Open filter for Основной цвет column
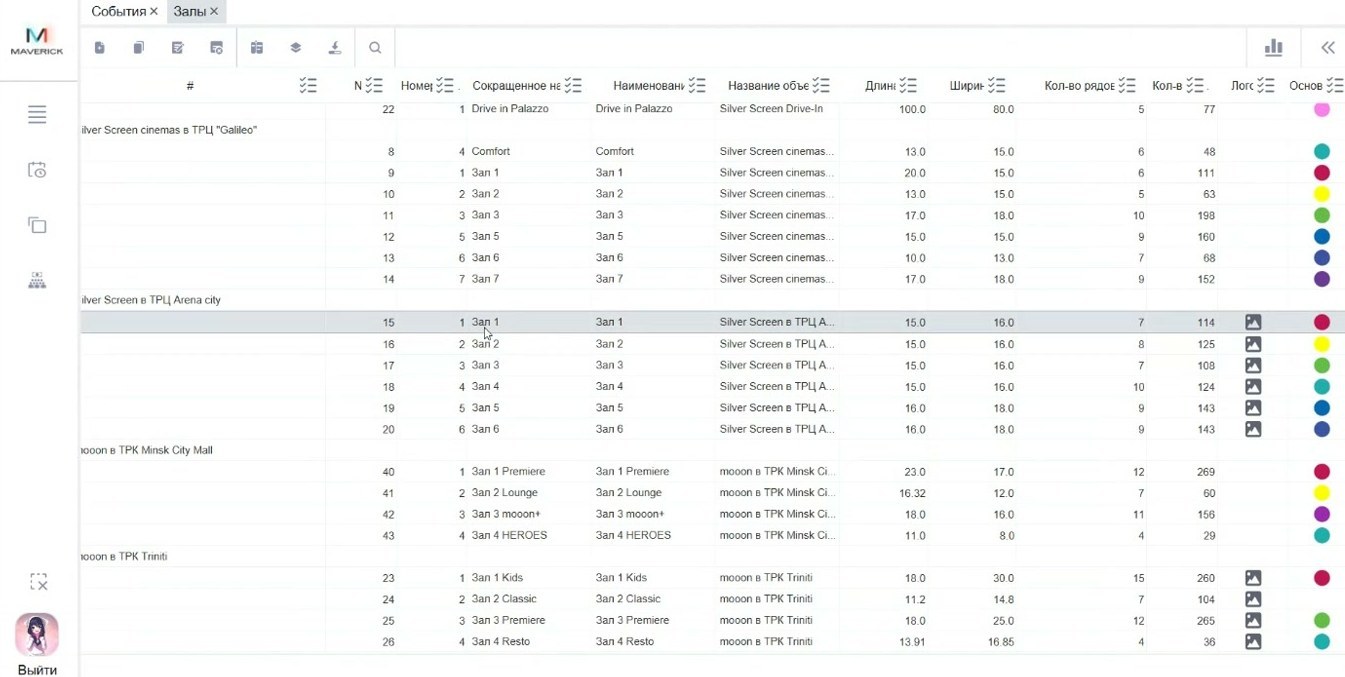The image size is (1345, 677). (x=1334, y=86)
